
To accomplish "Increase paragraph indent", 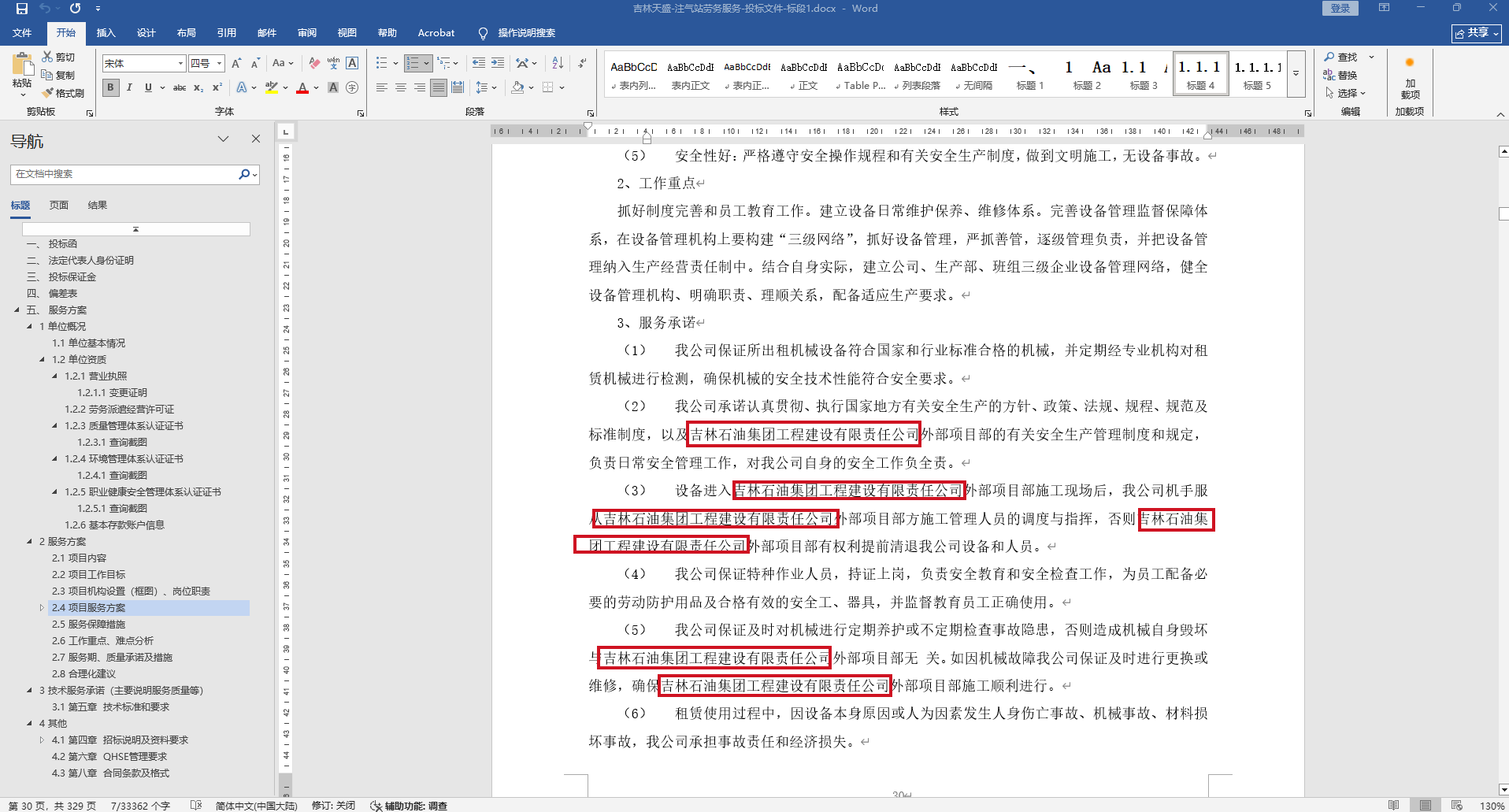I will (x=498, y=63).
